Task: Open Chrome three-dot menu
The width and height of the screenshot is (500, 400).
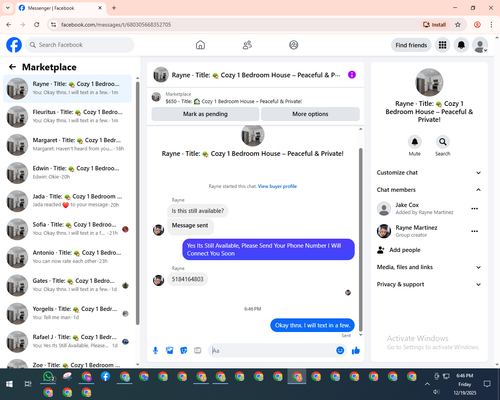Action: tap(491, 25)
